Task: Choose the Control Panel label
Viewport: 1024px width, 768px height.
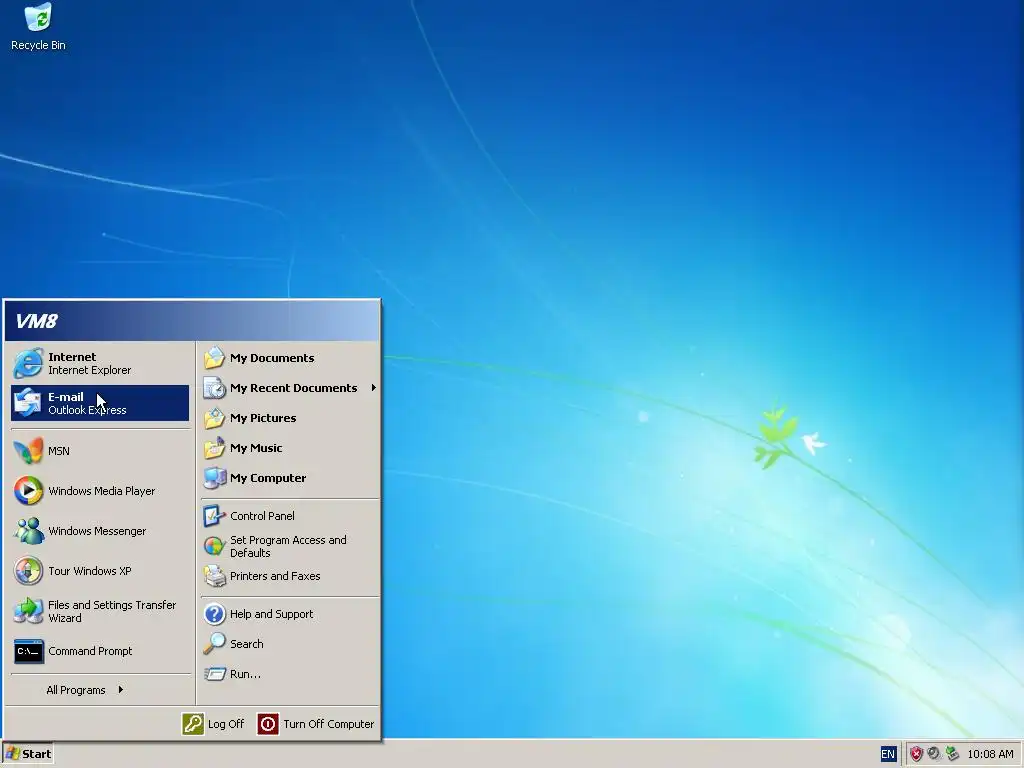Action: pyautogui.click(x=263, y=516)
